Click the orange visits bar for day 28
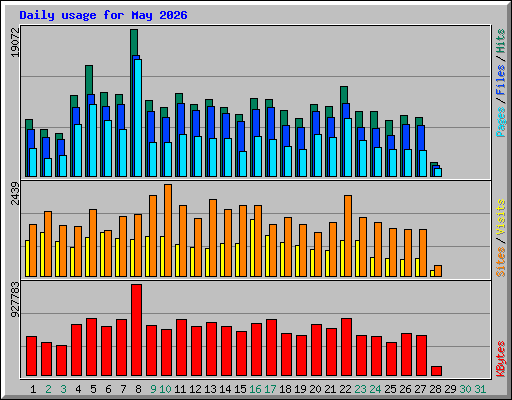512x400 pixels. coord(438,271)
